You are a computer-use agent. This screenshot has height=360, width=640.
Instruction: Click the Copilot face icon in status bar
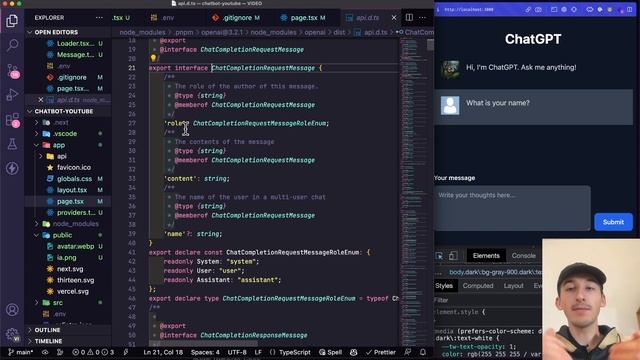tap(353, 352)
